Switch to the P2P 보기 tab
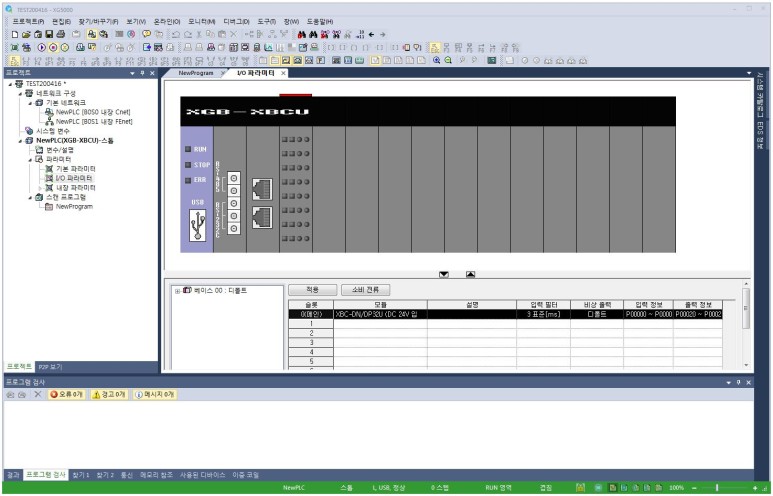Viewport: 773px width, 496px height. pos(50,367)
